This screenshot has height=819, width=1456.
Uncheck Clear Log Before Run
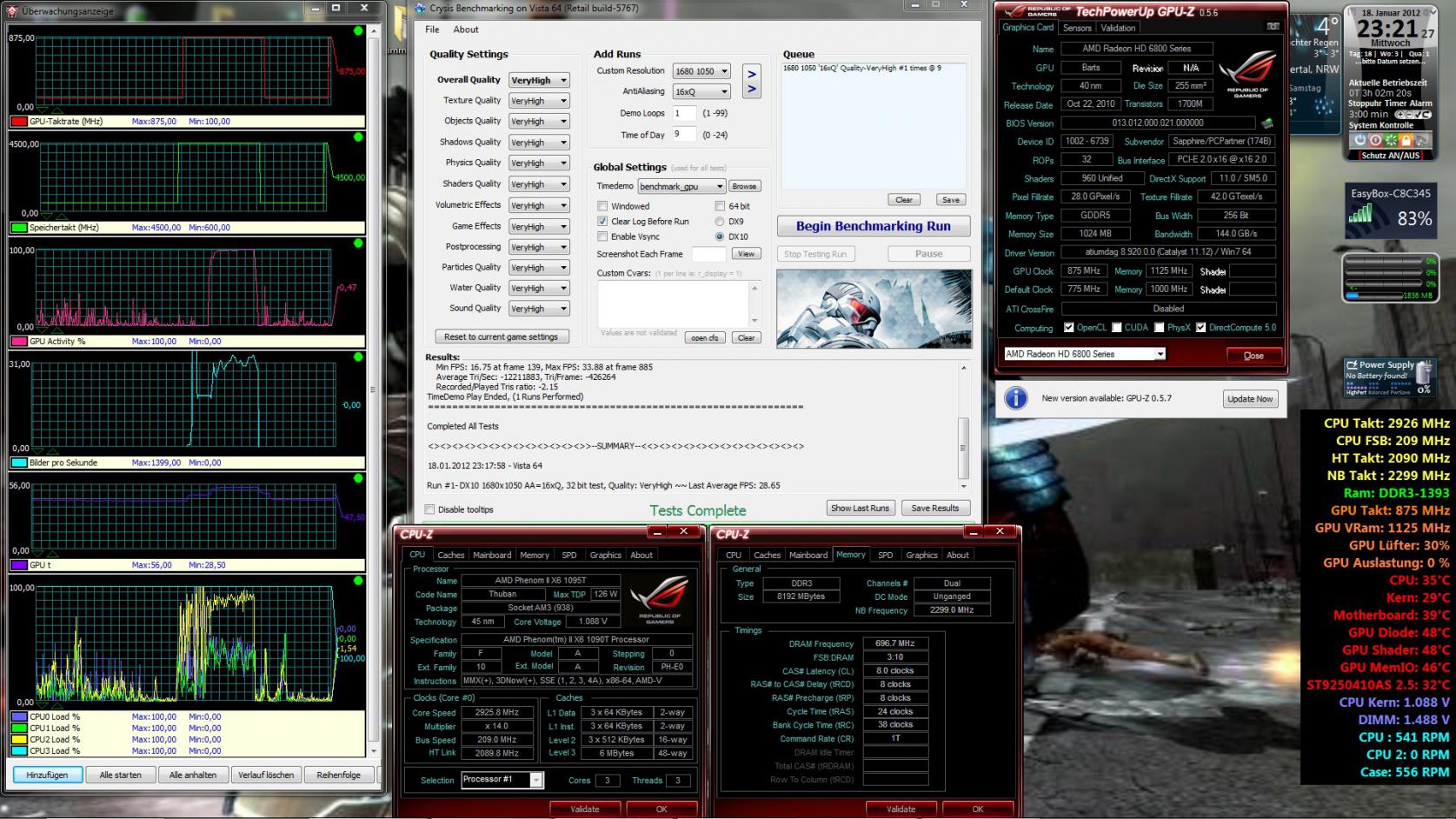[602, 221]
